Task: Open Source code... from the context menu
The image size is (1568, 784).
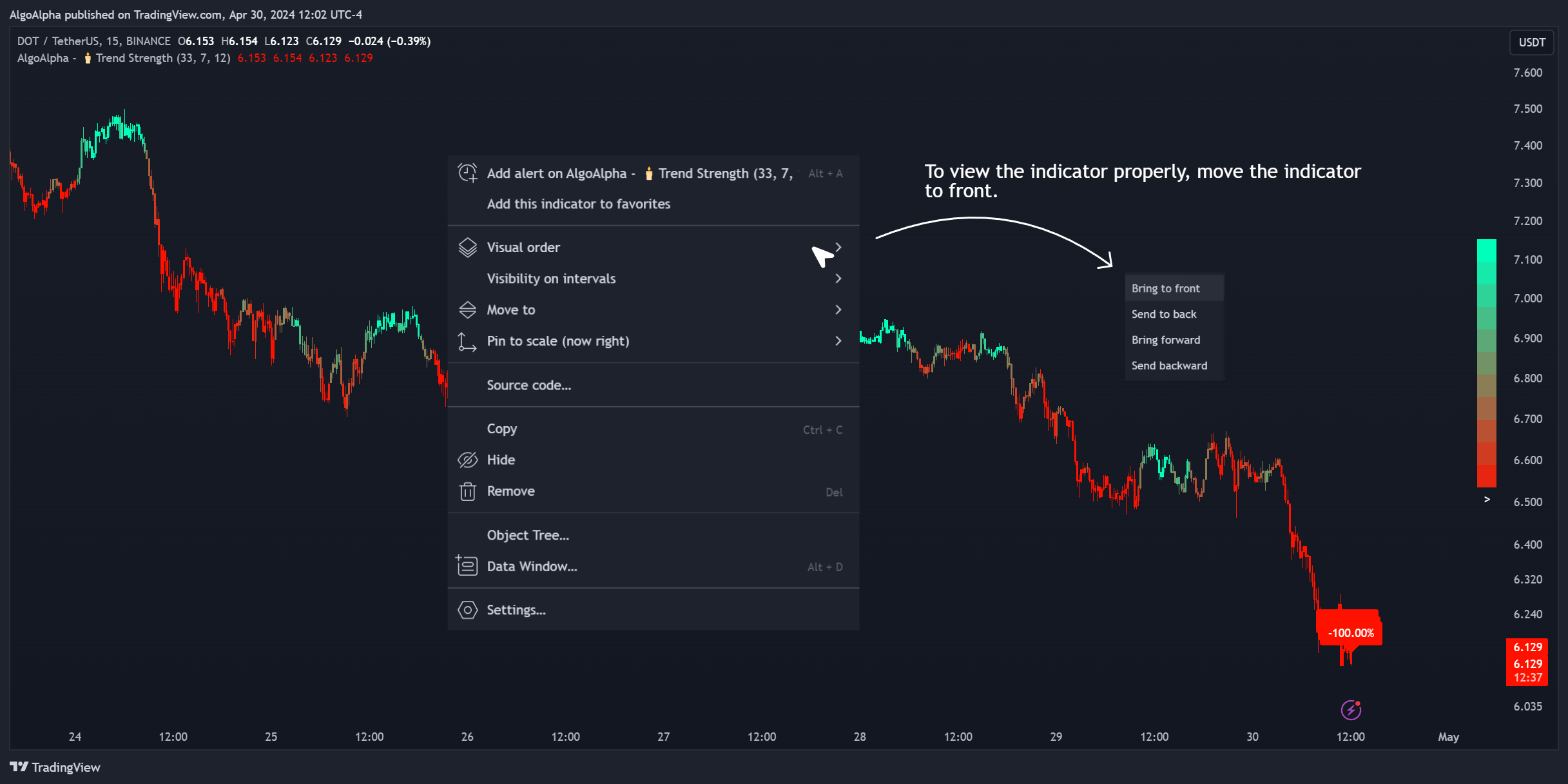Action: click(x=653, y=385)
